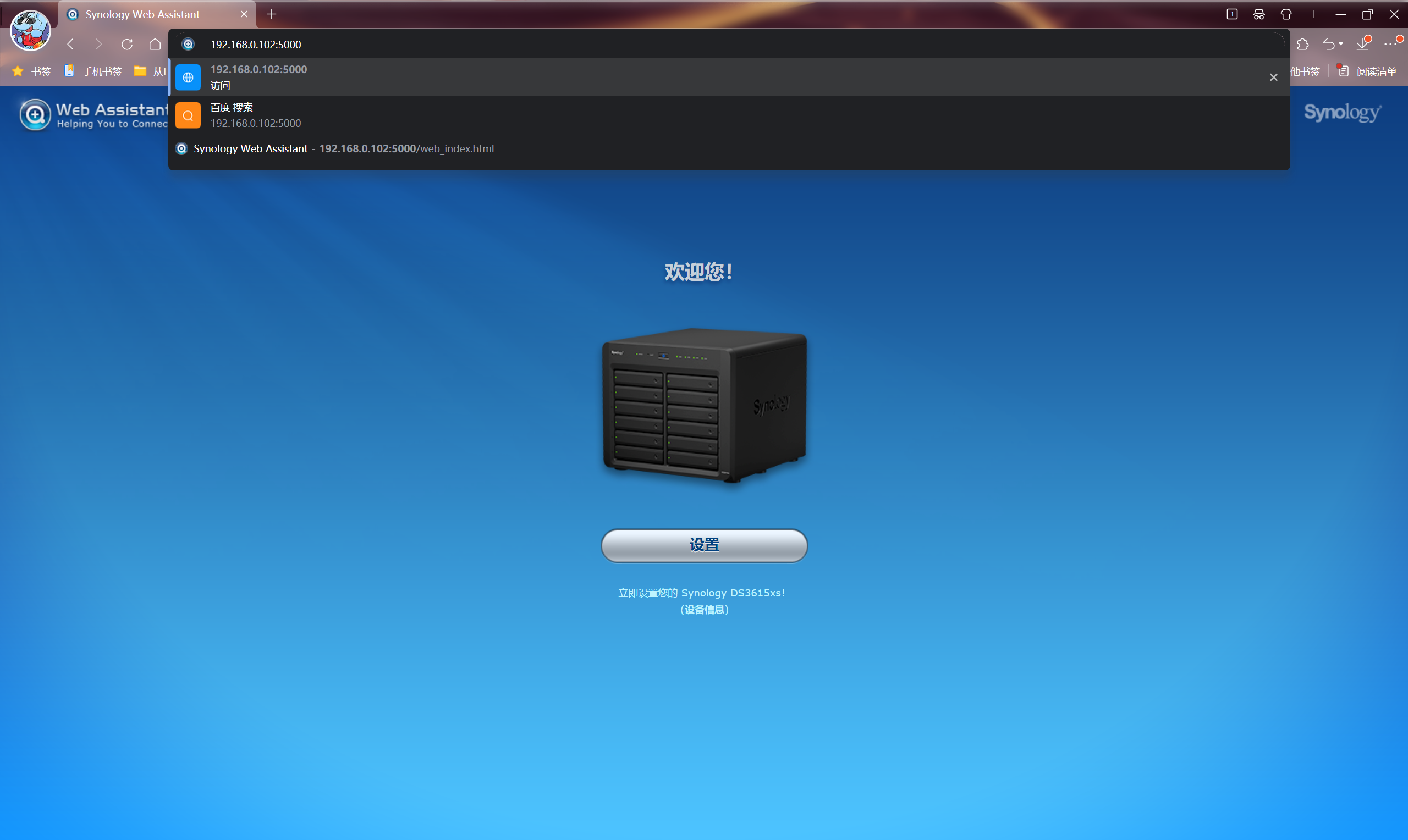This screenshot has width=1408, height=840.
Task: Open the downloads icon
Action: coord(1363,43)
